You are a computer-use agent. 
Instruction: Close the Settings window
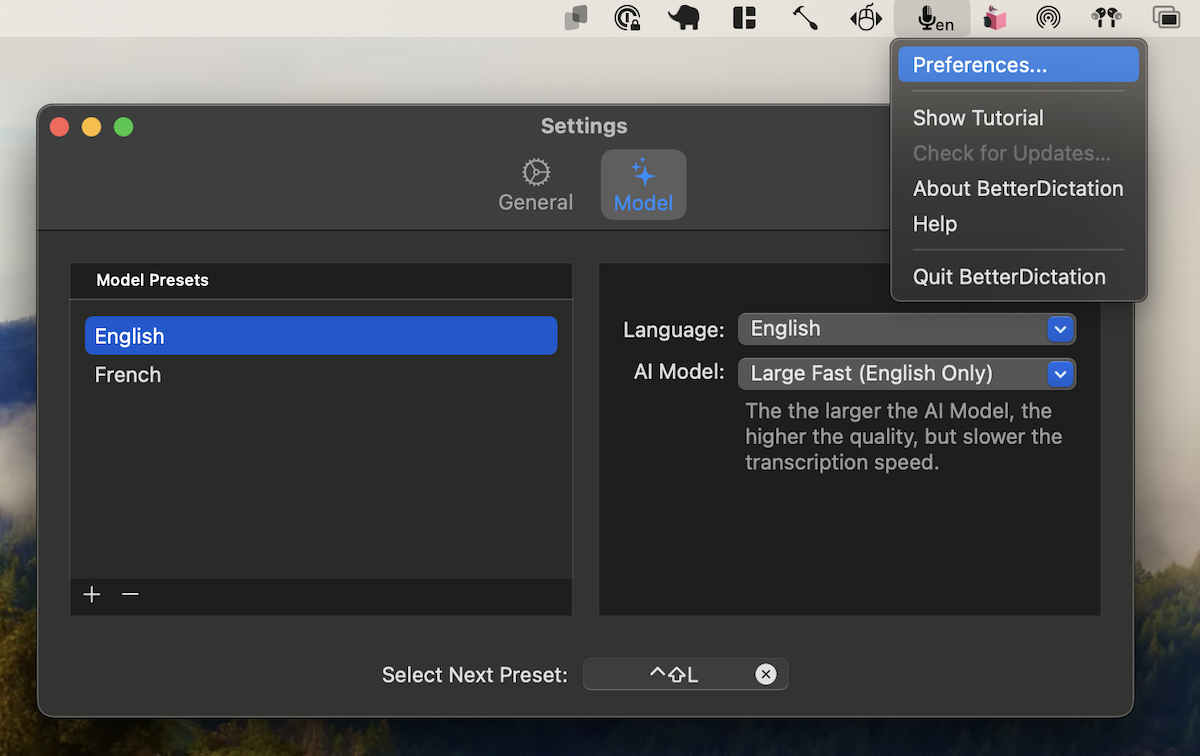pyautogui.click(x=59, y=127)
